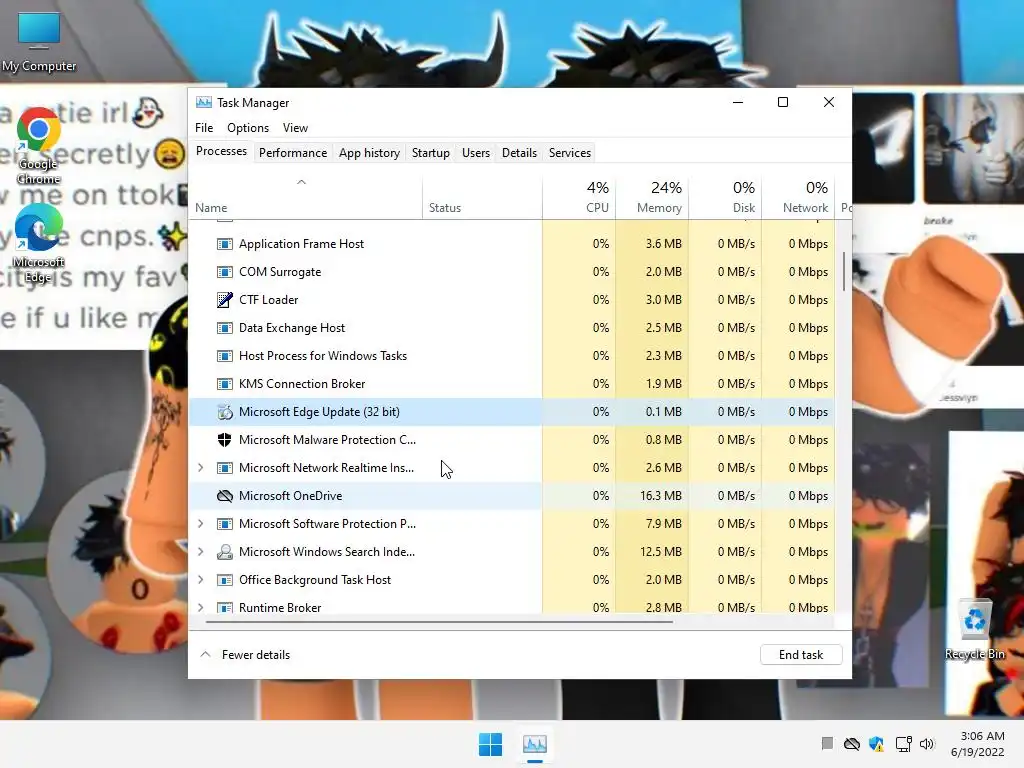Viewport: 1024px width, 768px height.
Task: Click the Microsoft Edge Update icon
Action: click(x=225, y=412)
